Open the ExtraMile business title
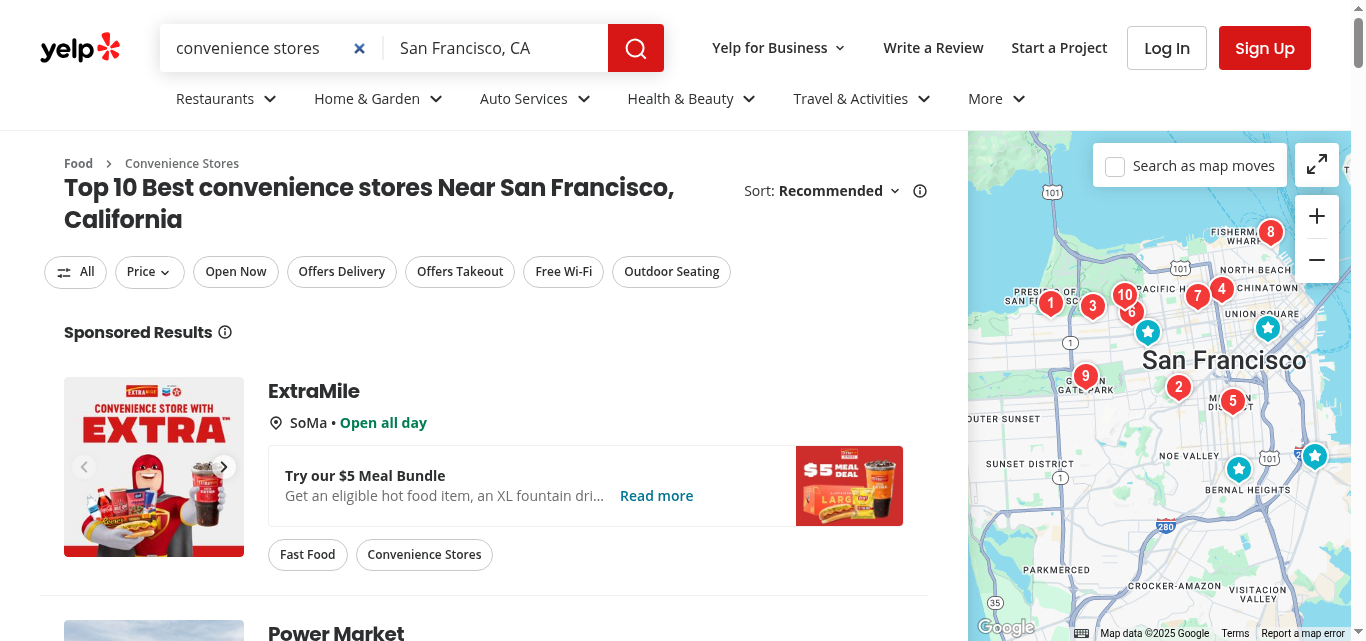This screenshot has height=641, width=1366. (x=314, y=391)
